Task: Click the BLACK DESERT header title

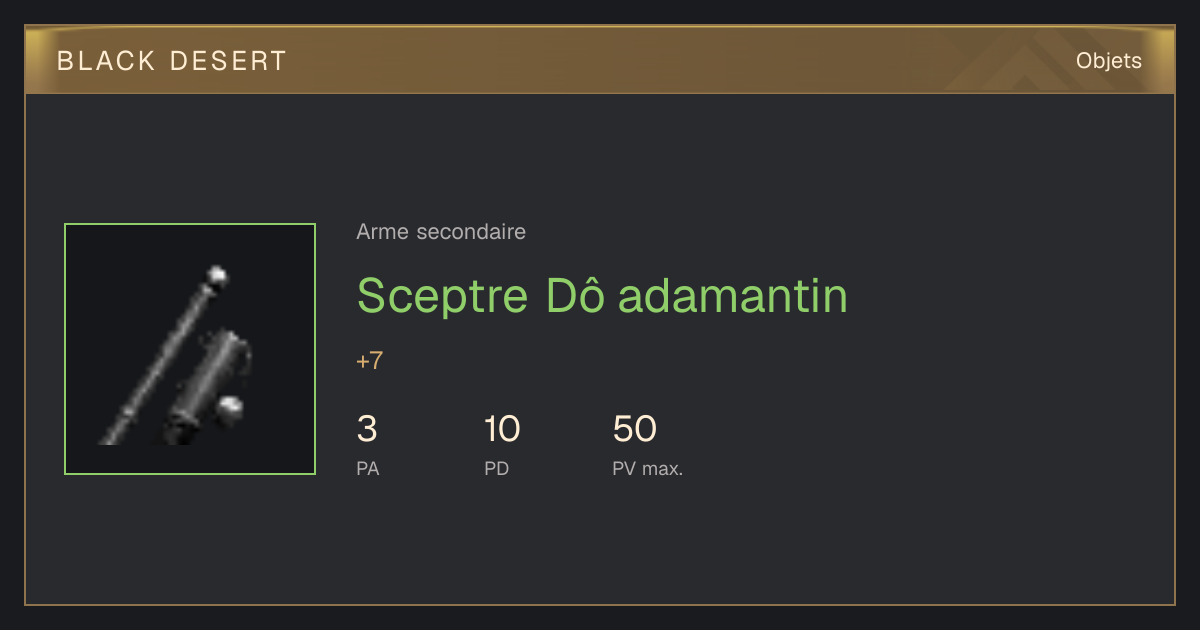Action: pyautogui.click(x=172, y=61)
